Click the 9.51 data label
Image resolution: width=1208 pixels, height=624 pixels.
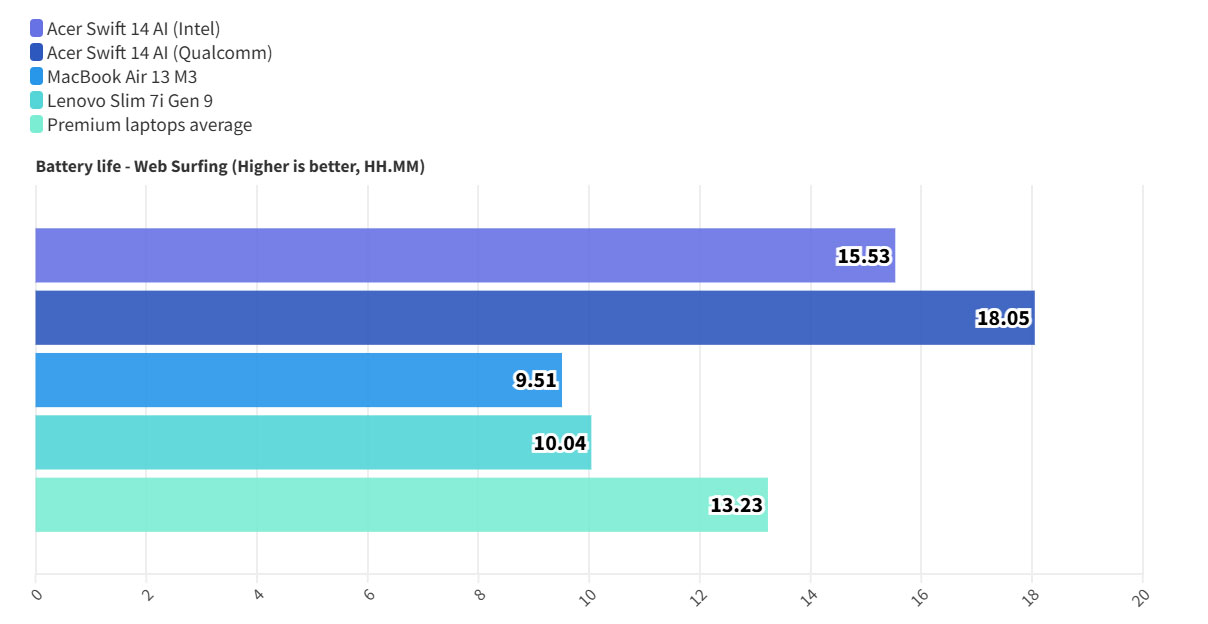click(x=535, y=380)
